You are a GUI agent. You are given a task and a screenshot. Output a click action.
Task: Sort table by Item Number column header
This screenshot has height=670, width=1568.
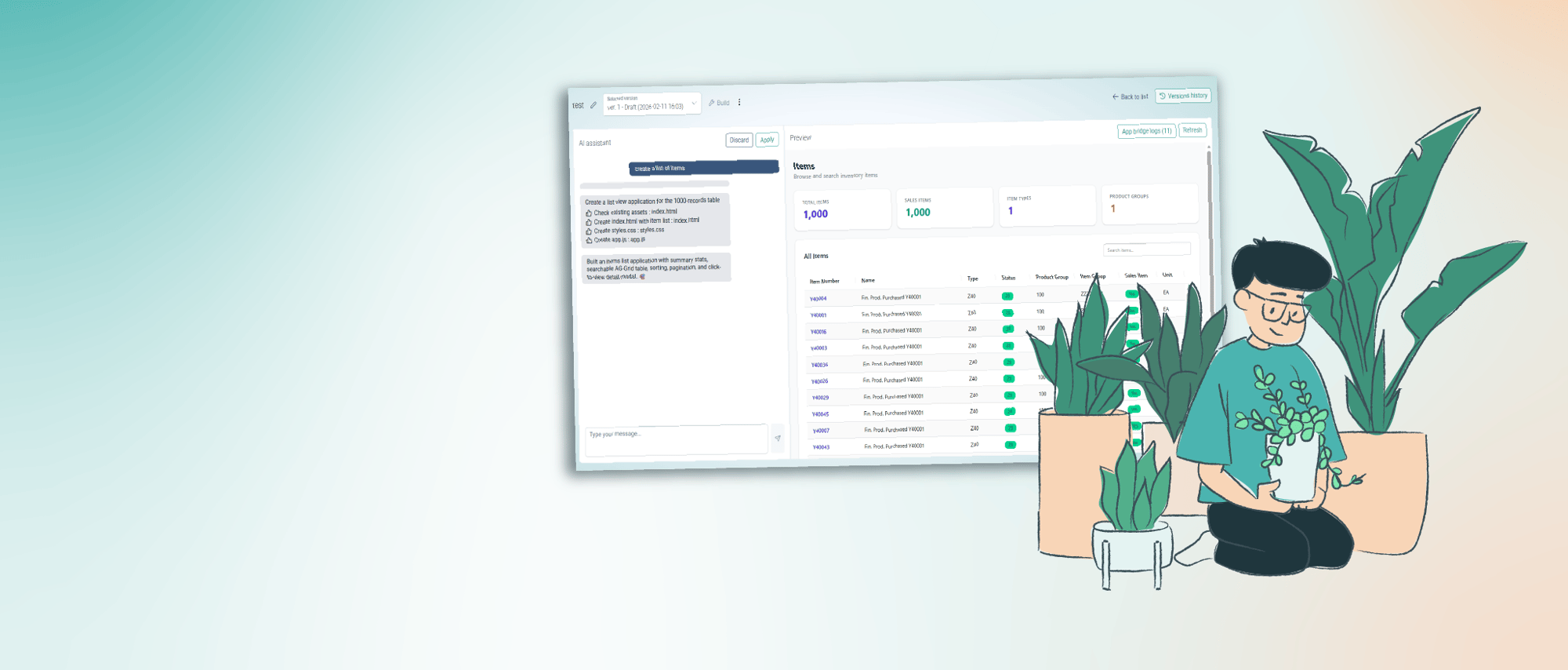pyautogui.click(x=825, y=281)
